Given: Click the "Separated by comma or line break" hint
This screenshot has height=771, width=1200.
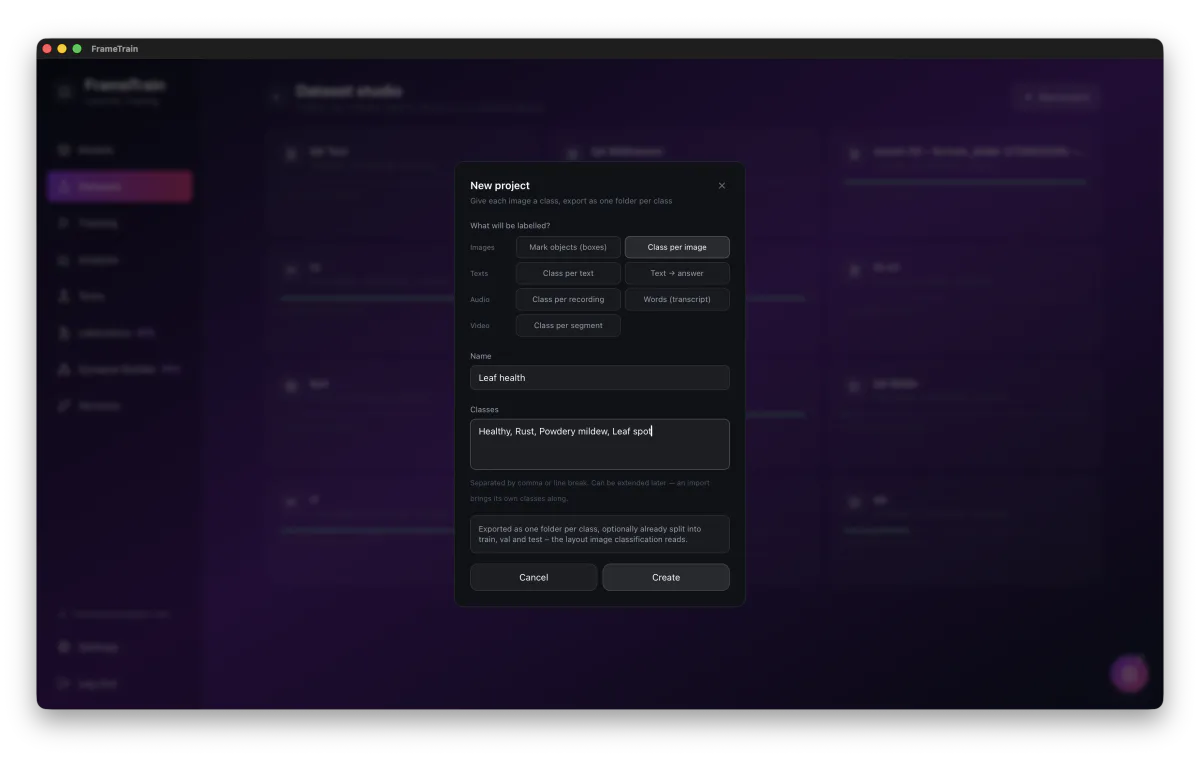Looking at the screenshot, I should click(x=590, y=490).
